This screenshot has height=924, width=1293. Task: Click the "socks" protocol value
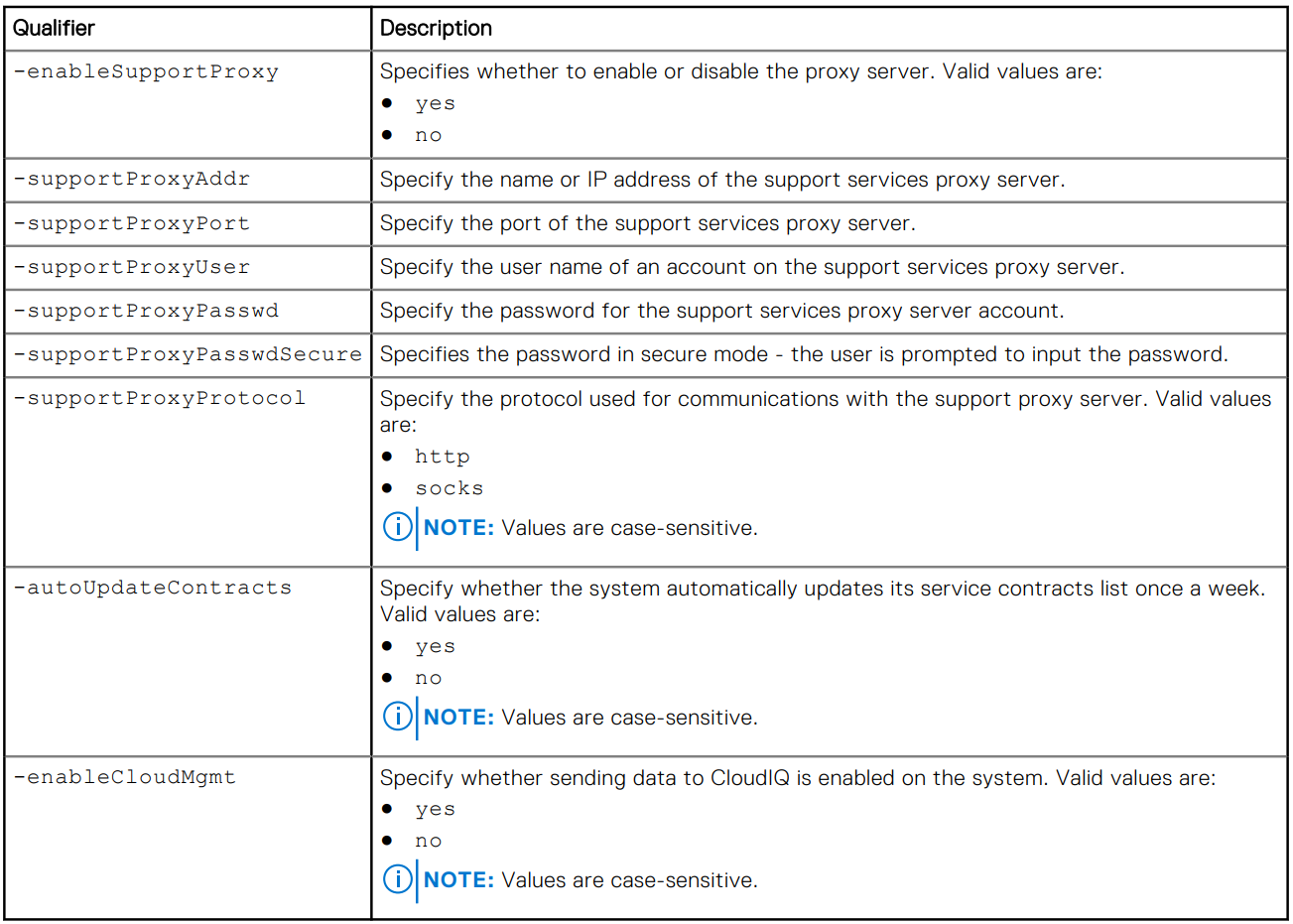pos(449,488)
